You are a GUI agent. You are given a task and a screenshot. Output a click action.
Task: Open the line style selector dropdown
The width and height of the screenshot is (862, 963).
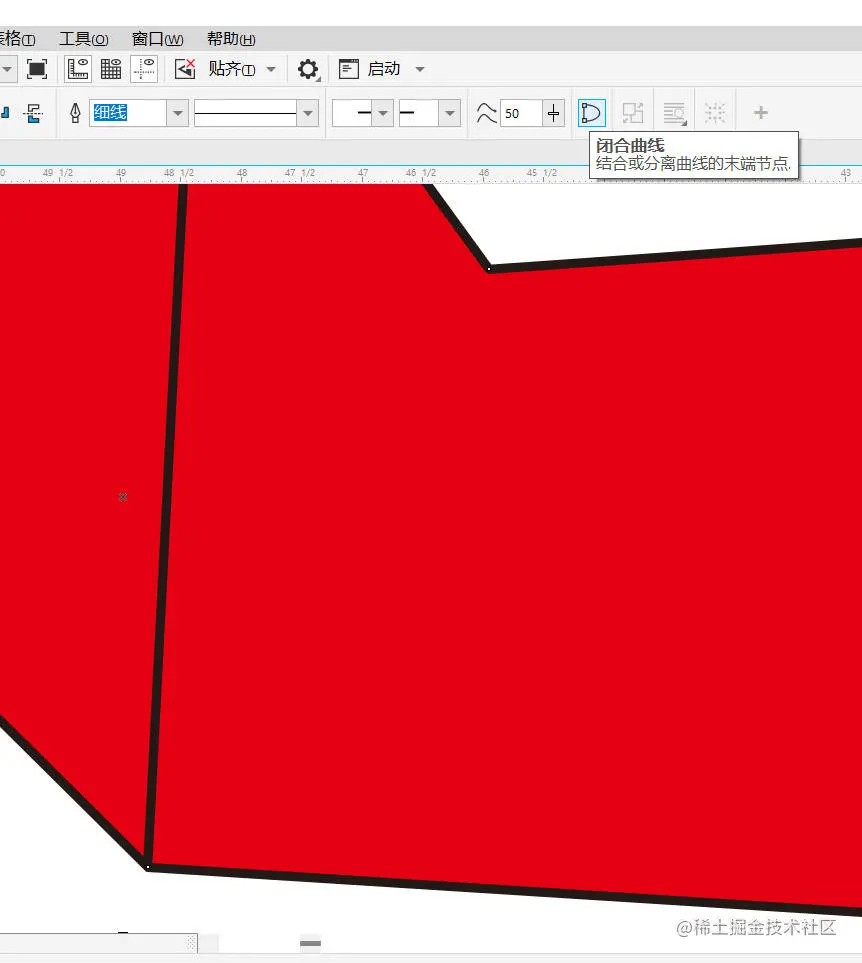308,113
